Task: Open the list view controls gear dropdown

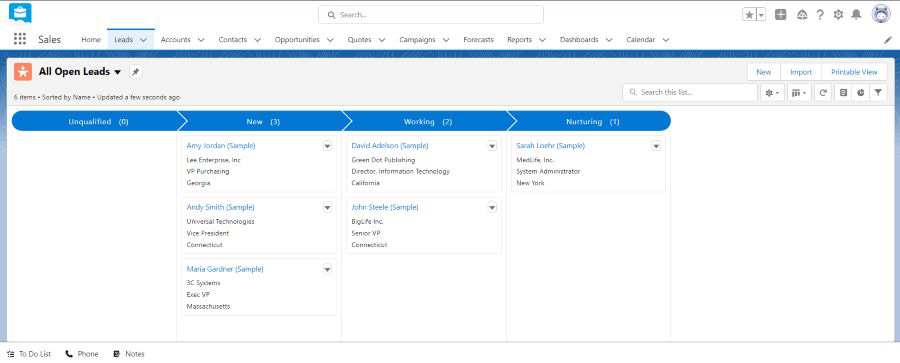Action: coord(773,92)
